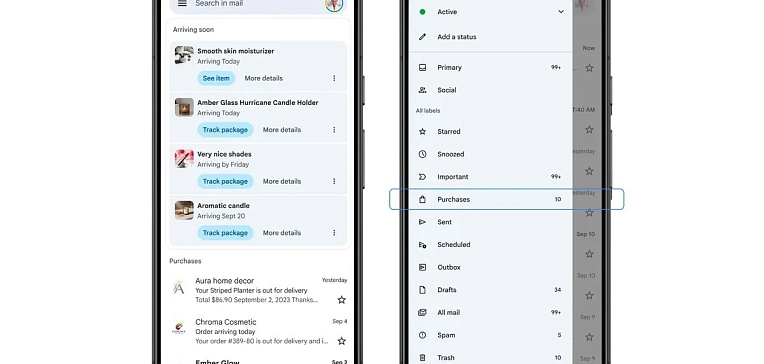This screenshot has width=764, height=364.
Task: Track package for Aromatic candle
Action: click(225, 233)
